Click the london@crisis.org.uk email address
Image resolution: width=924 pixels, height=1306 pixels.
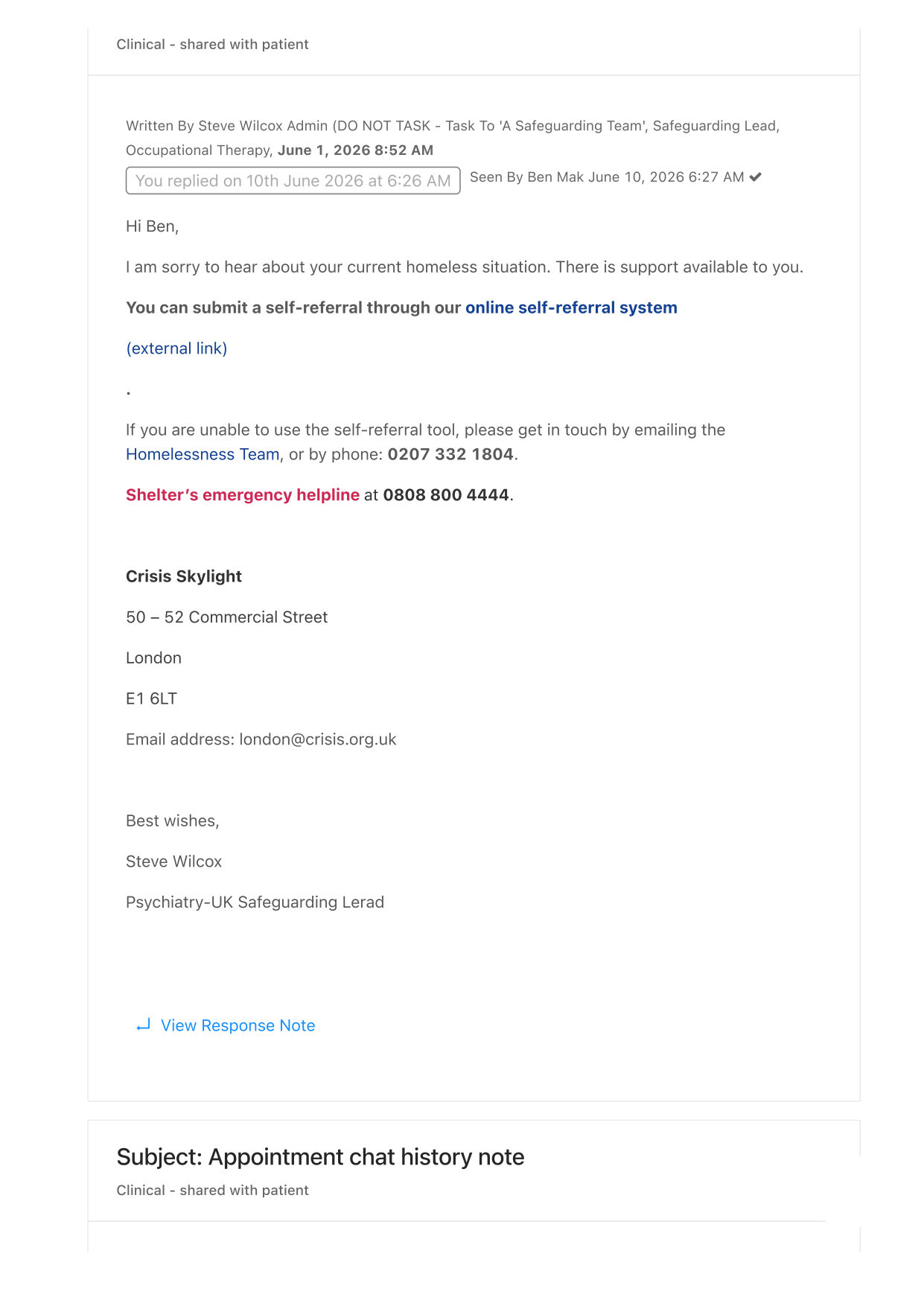(317, 739)
